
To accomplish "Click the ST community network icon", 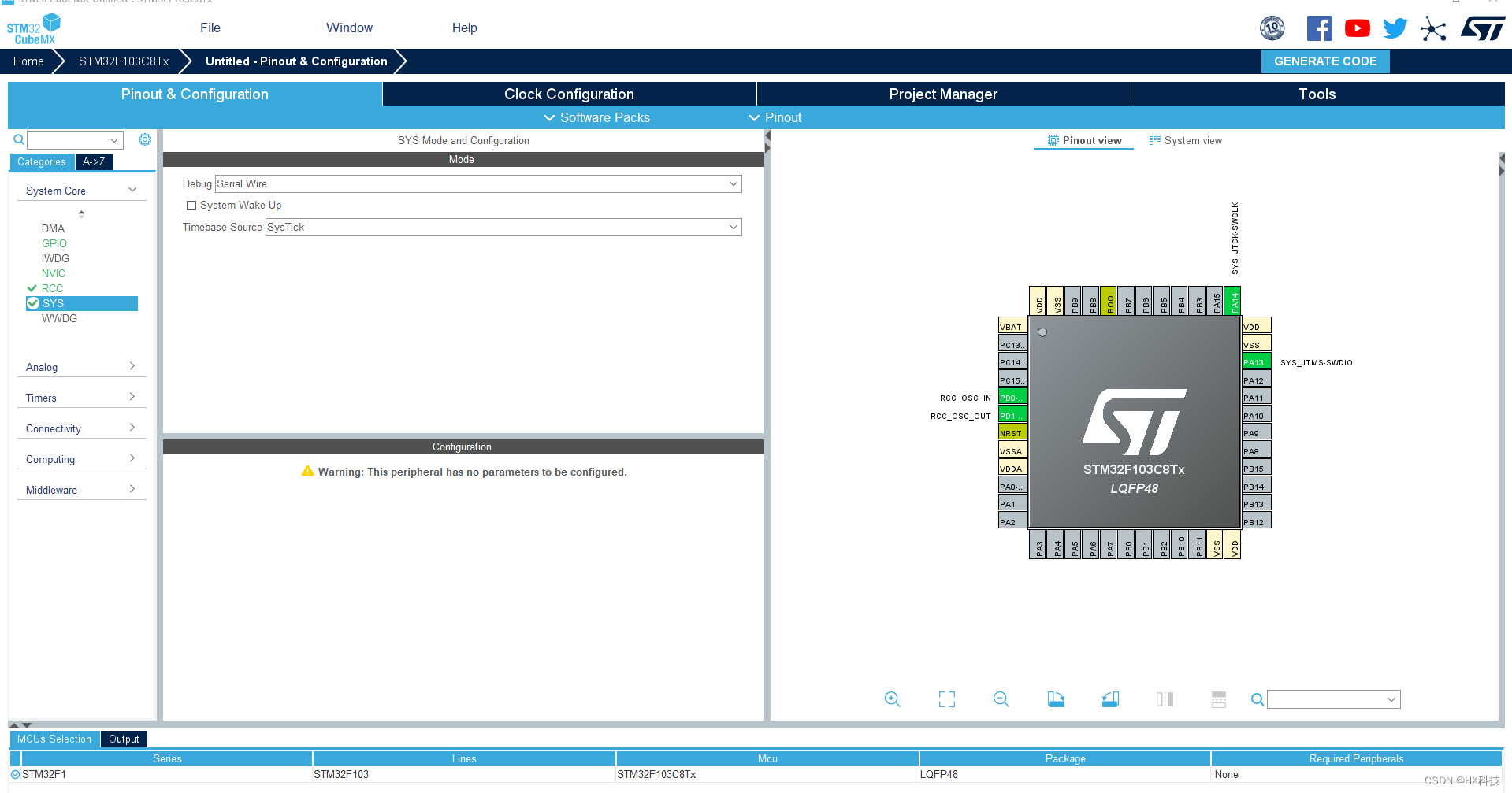I will (1433, 29).
